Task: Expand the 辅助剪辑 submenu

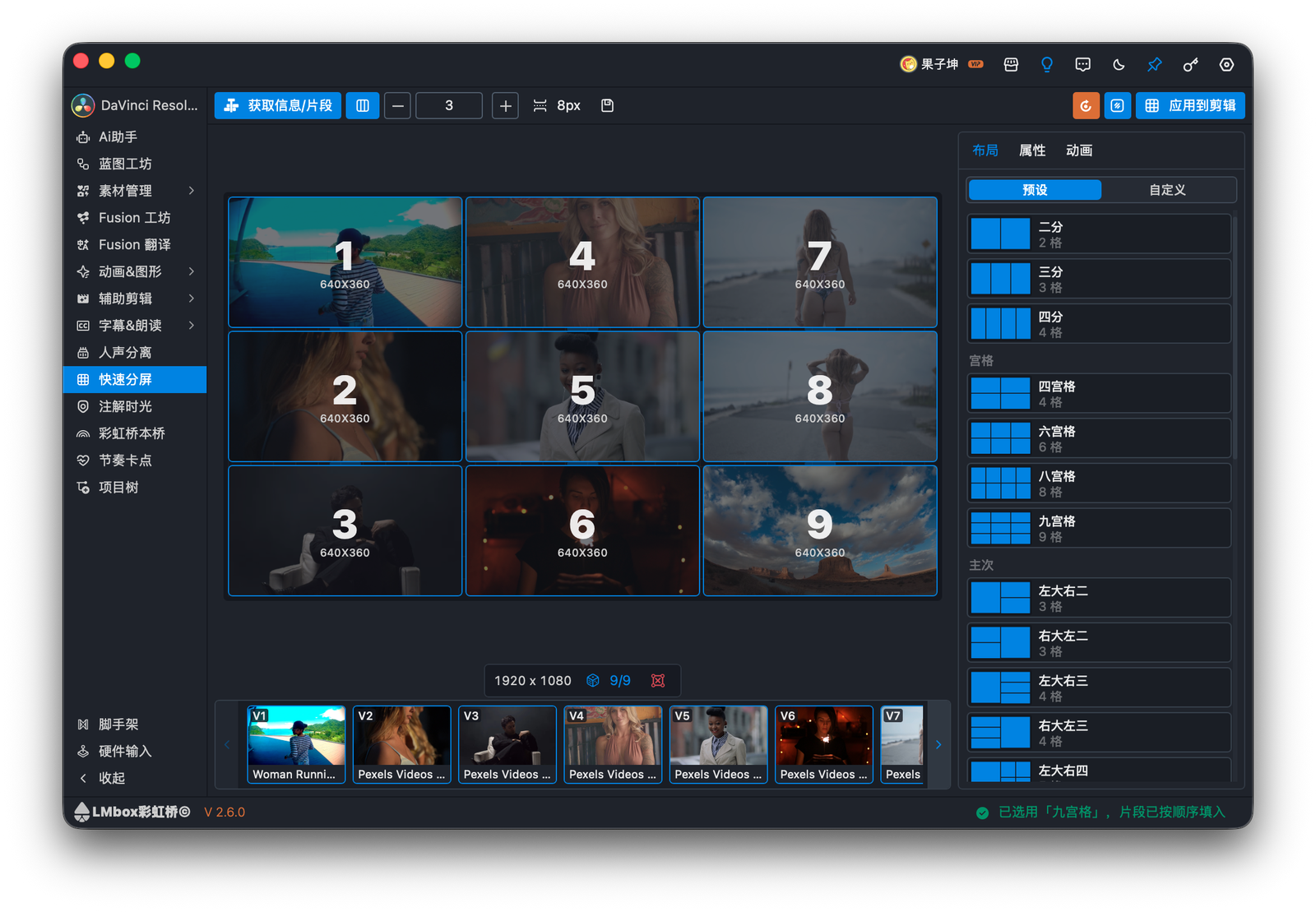Action: click(x=191, y=299)
